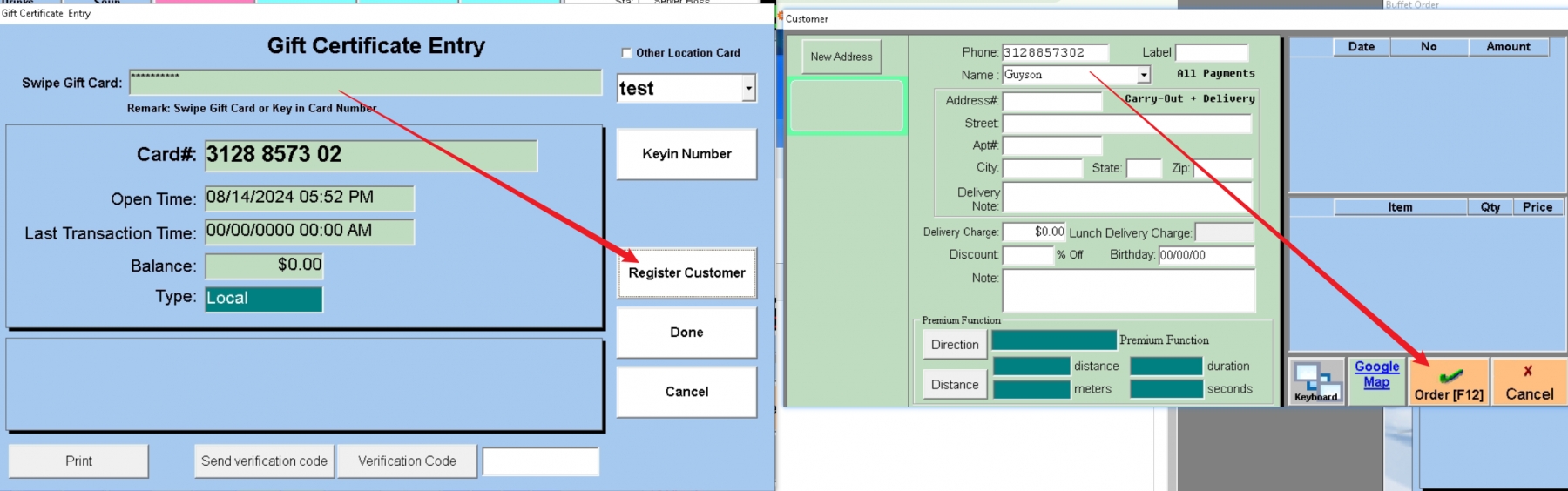Image resolution: width=1568 pixels, height=491 pixels.
Task: Click the Zip input field
Action: coord(1222,168)
